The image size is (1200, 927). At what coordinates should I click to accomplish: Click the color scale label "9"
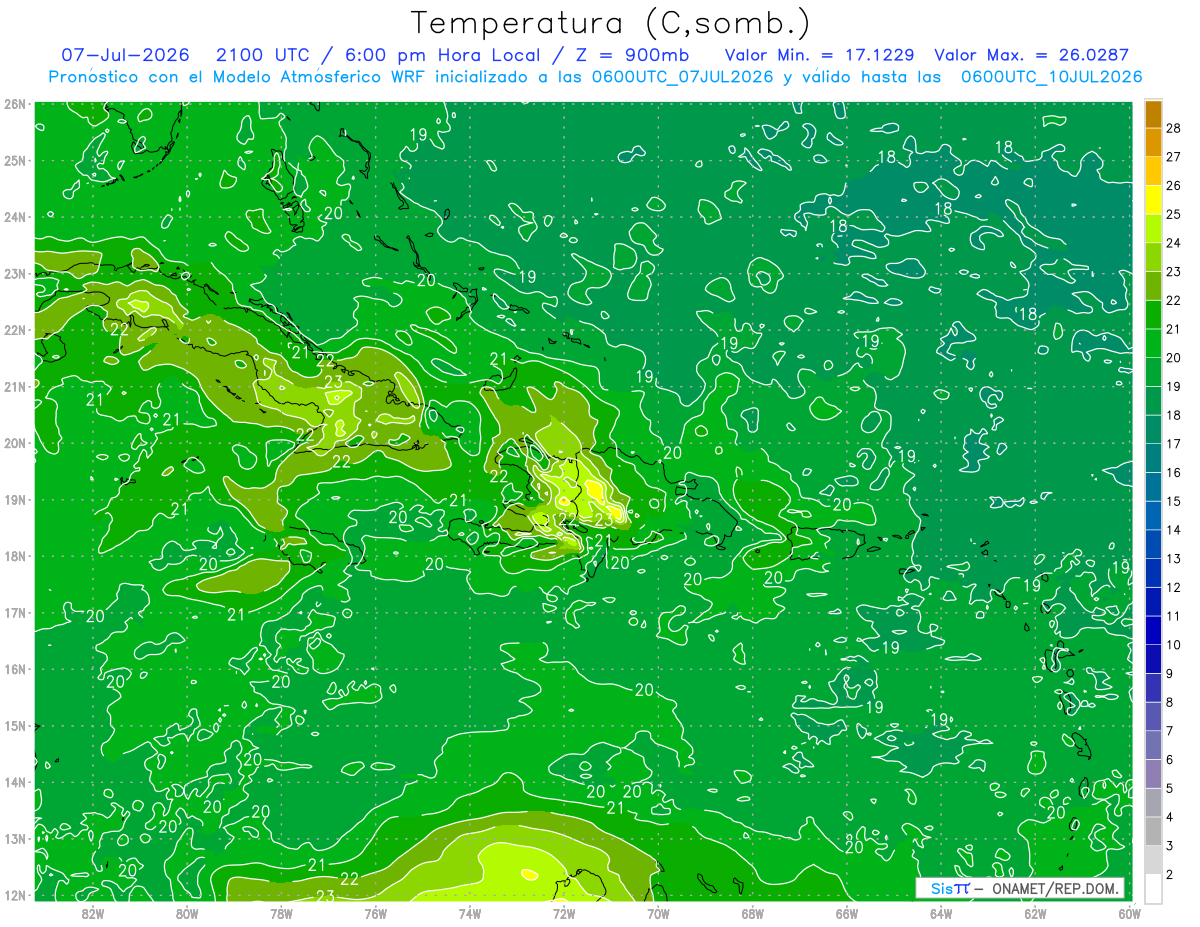pos(1169,674)
